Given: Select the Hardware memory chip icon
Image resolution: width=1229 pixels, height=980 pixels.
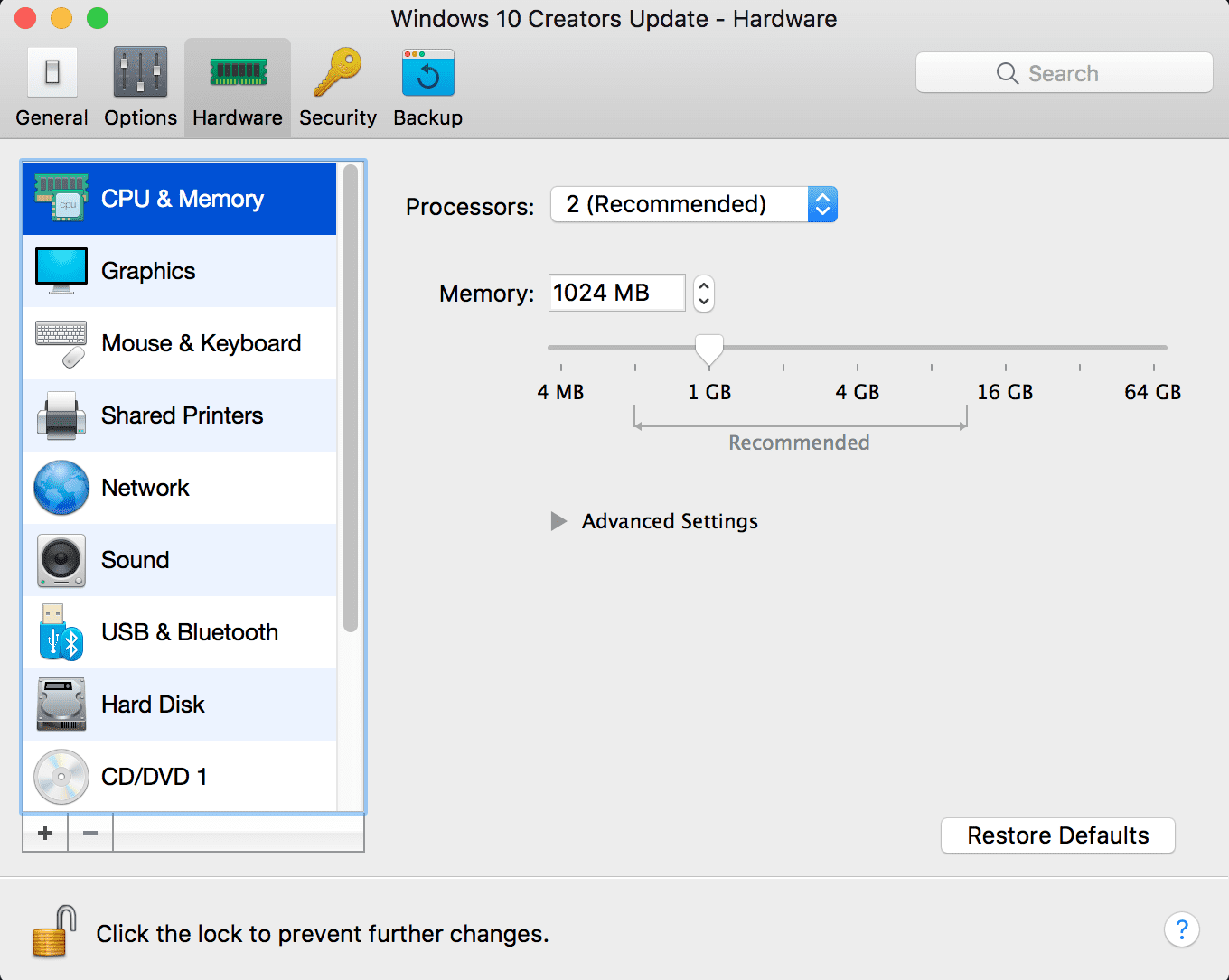Looking at the screenshot, I should coord(238,71).
